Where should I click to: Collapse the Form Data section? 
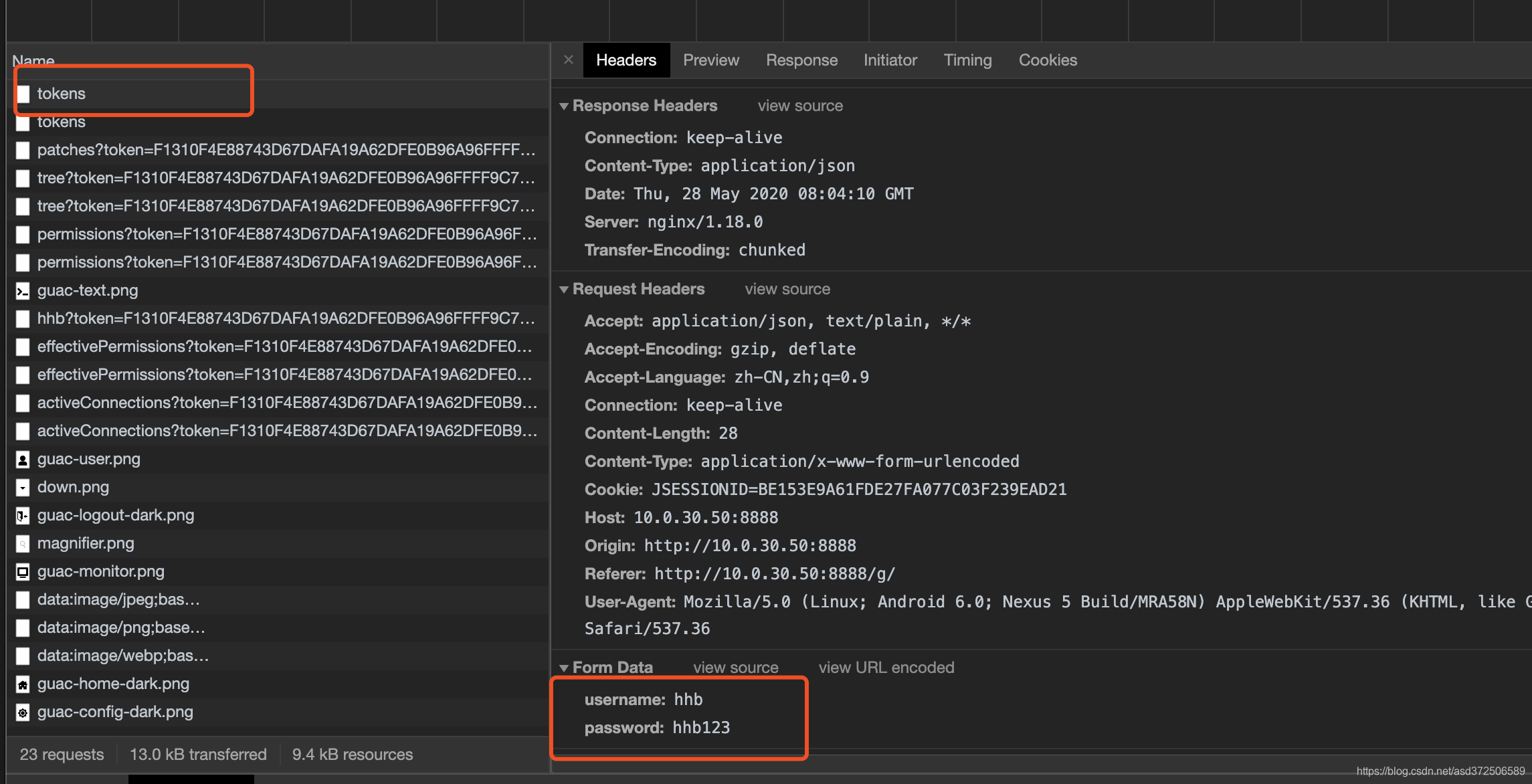[x=565, y=667]
